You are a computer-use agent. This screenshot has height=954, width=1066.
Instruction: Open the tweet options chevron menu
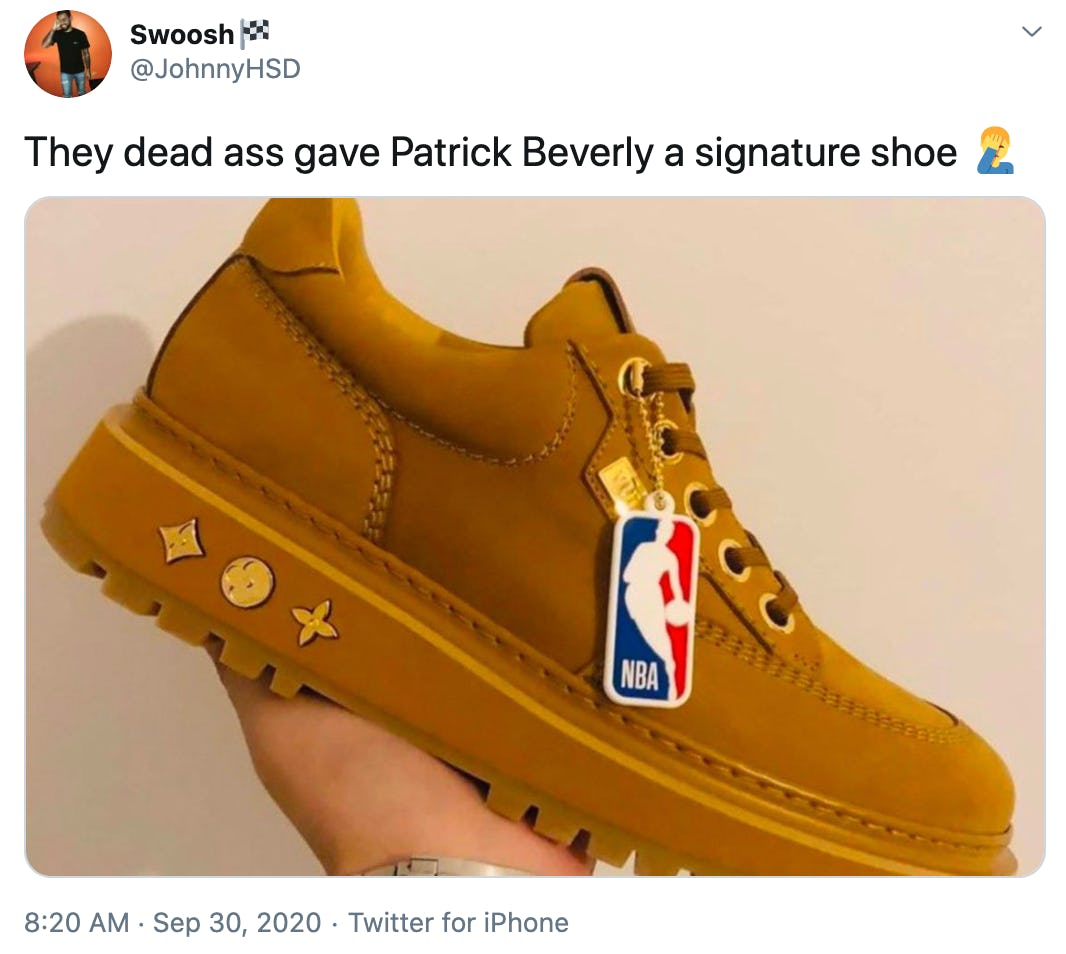coord(1030,33)
